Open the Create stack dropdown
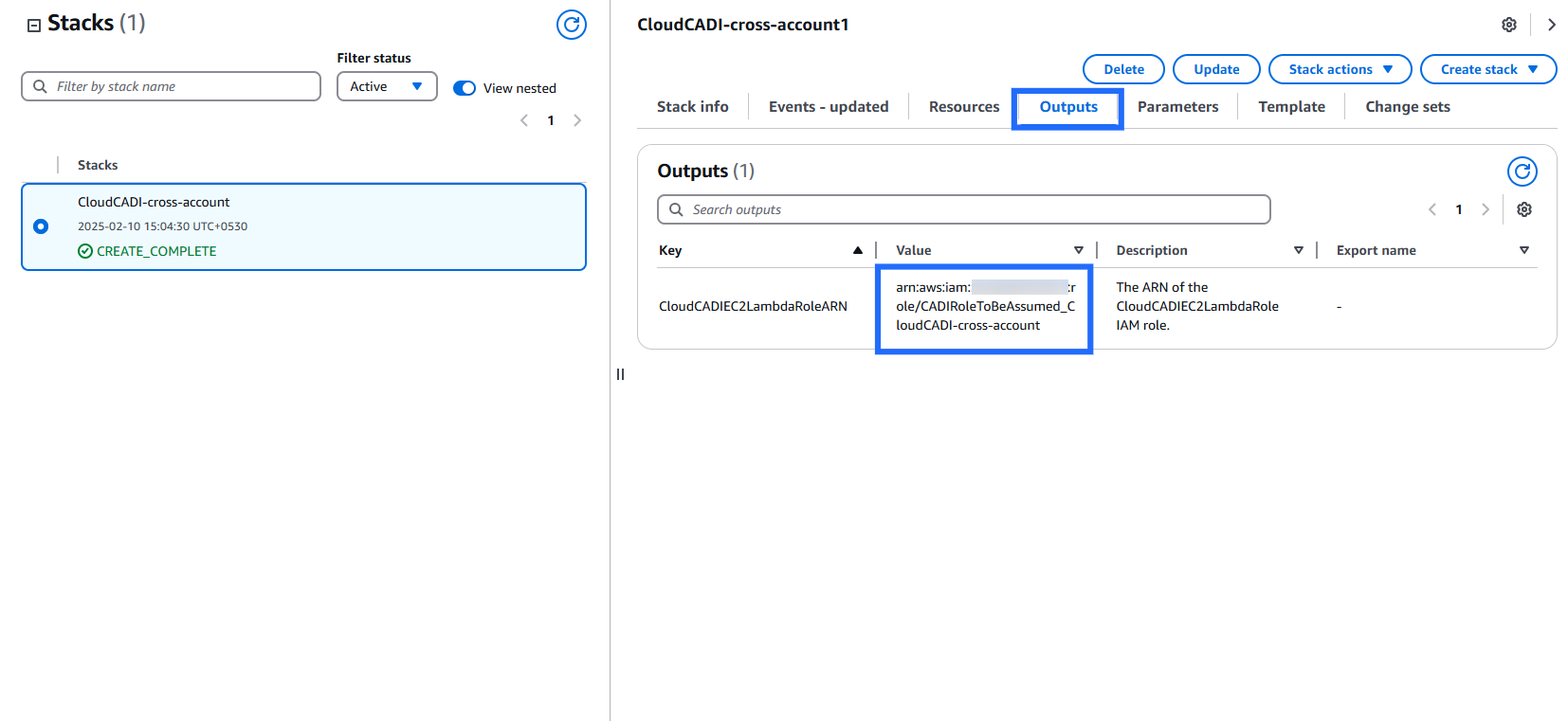The image size is (1568, 721). point(1487,69)
